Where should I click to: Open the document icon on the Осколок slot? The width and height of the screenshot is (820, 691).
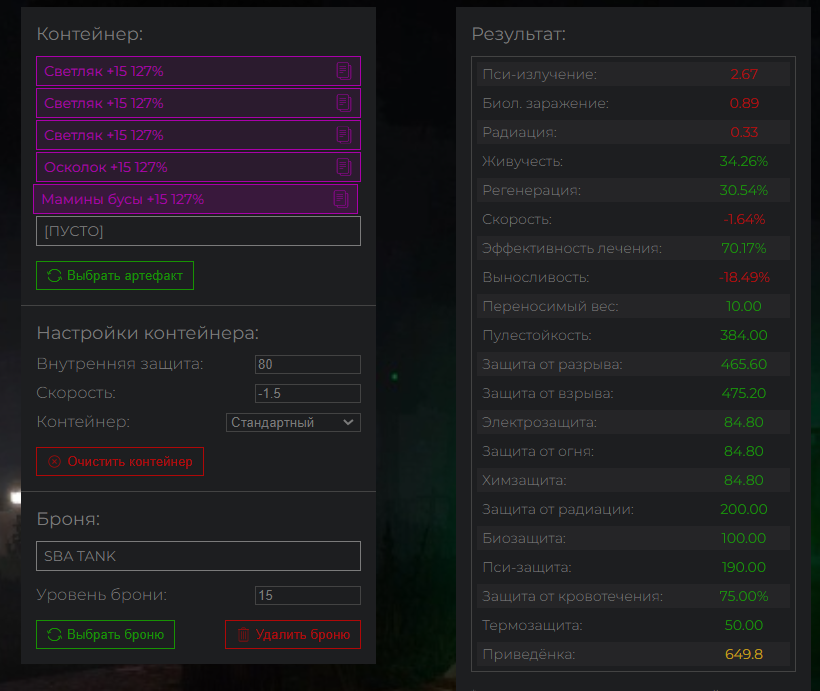(x=344, y=167)
